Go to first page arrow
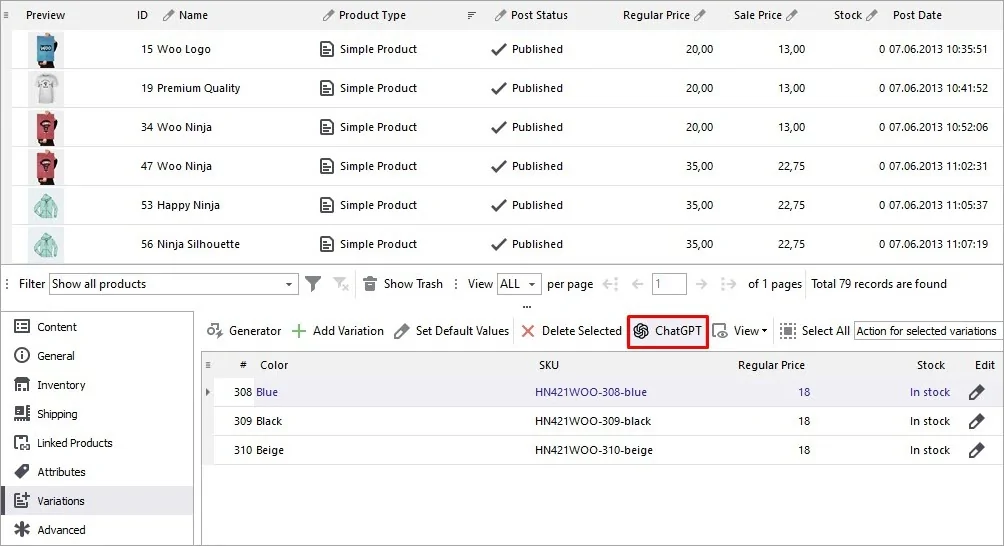 (x=610, y=284)
